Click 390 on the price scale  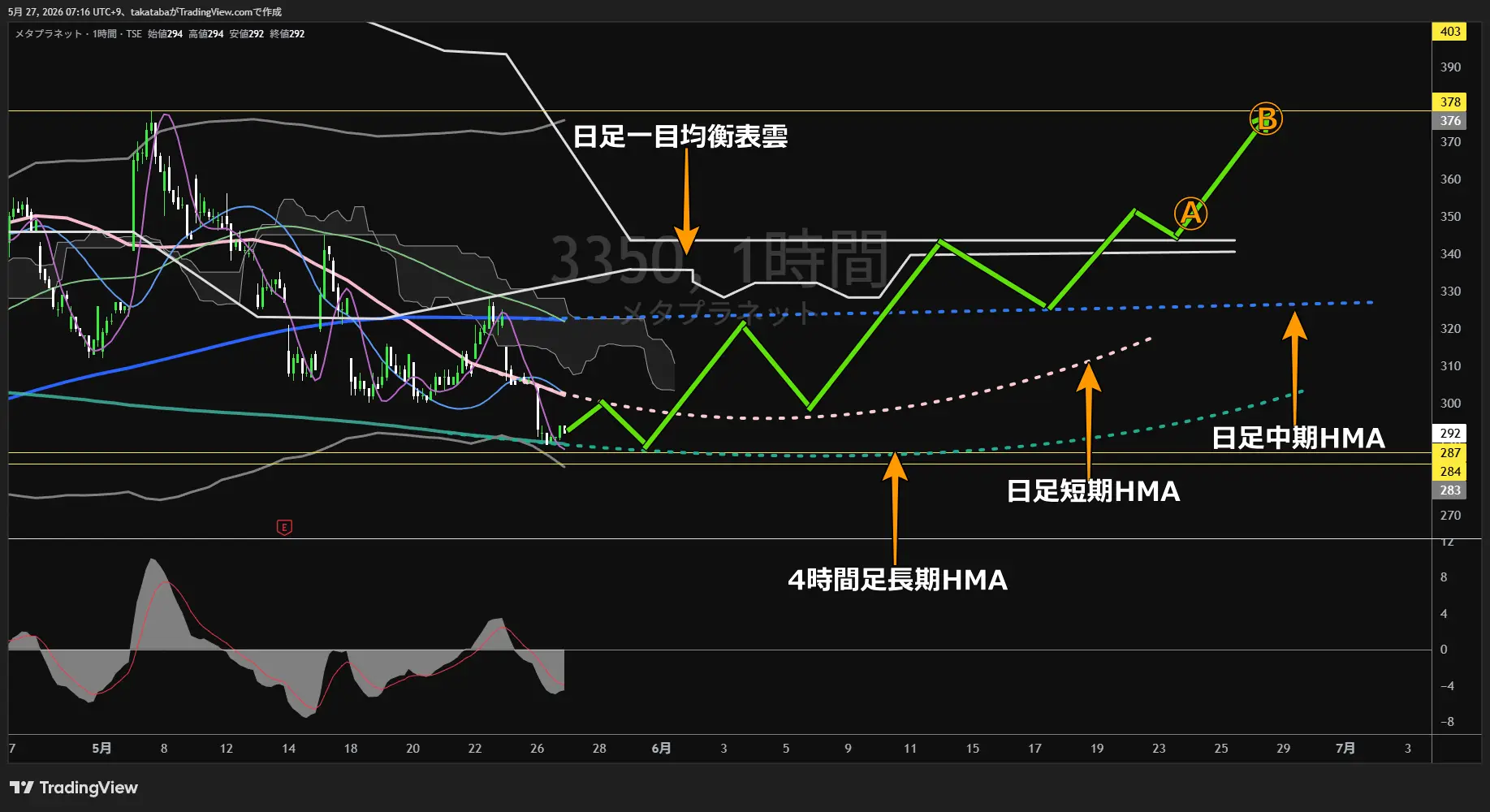click(1450, 67)
